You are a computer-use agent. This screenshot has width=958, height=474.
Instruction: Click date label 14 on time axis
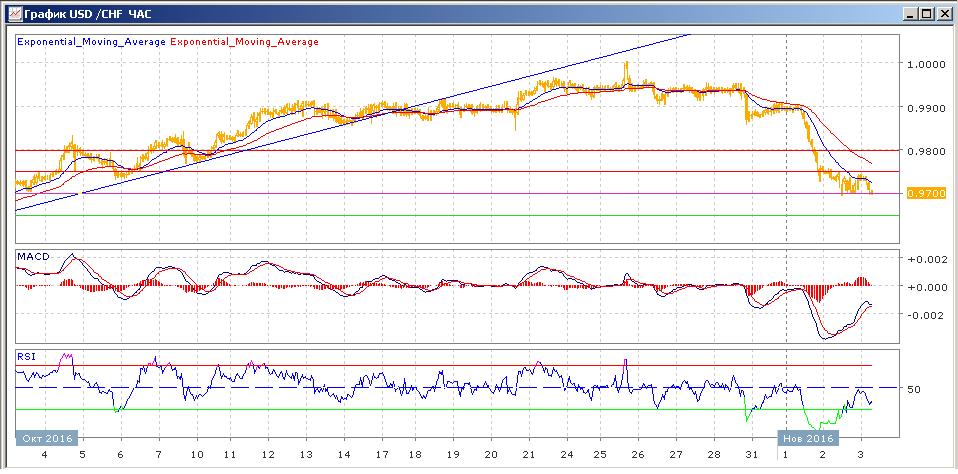coord(344,455)
